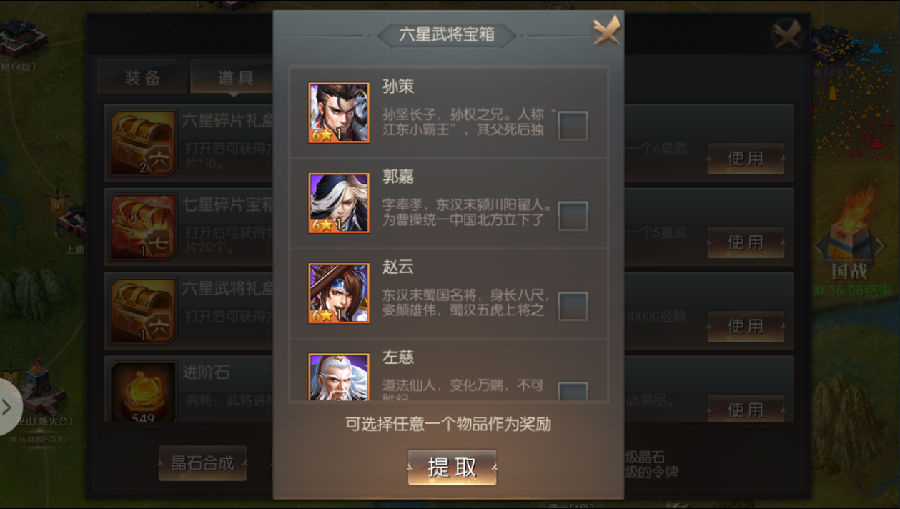Check the box beside 孙策
Viewport: 900px width, 509px height.
click(x=573, y=126)
